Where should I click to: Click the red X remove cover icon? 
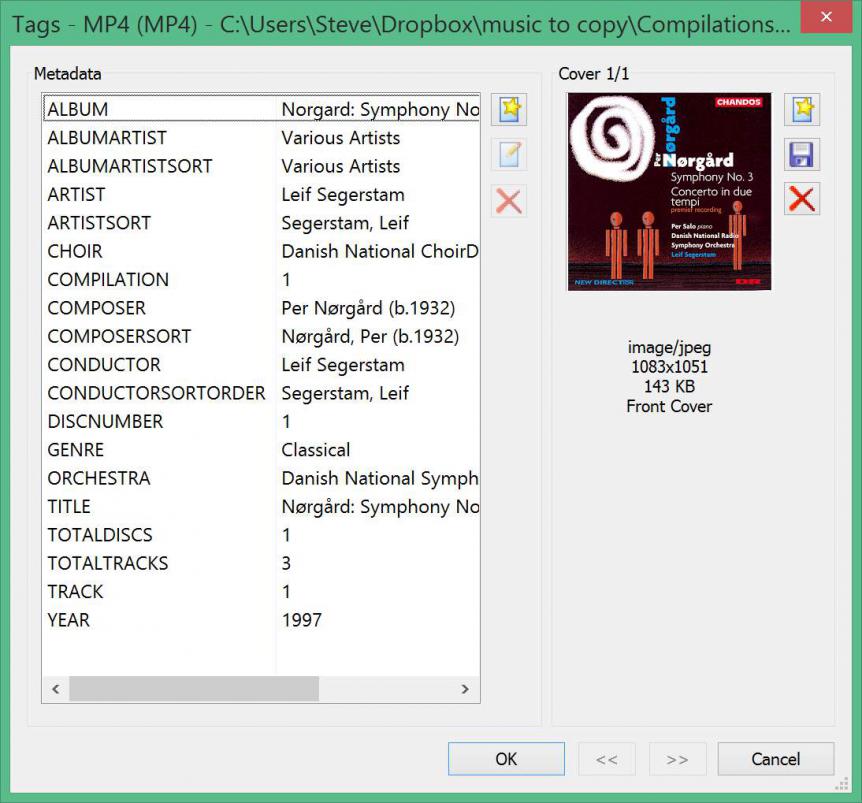pyautogui.click(x=802, y=199)
